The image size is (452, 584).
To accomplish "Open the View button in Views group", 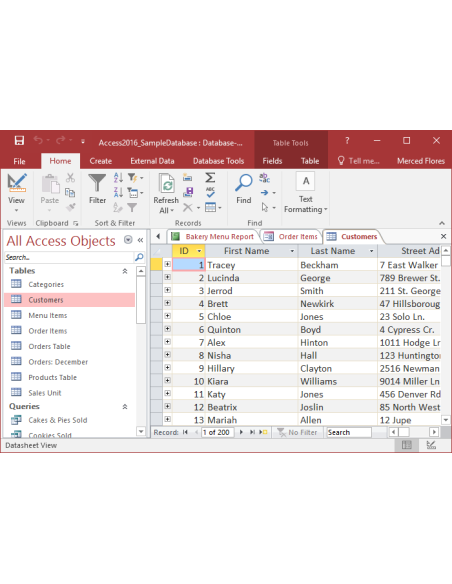I will (16, 192).
